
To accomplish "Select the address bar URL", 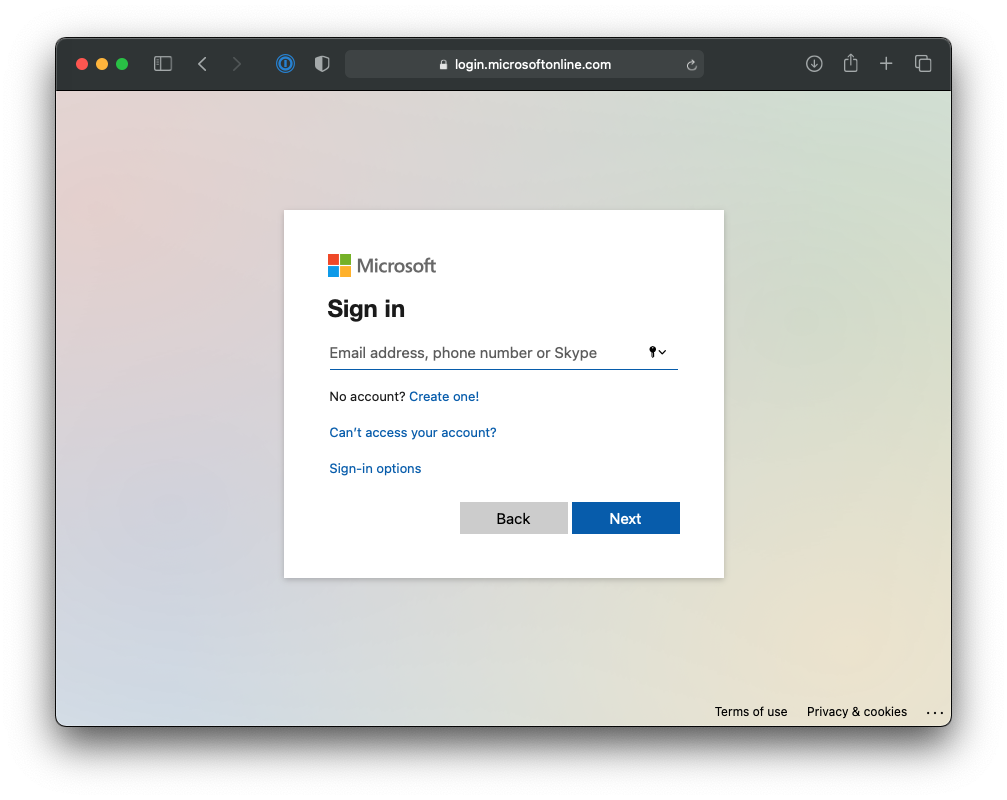I will [x=532, y=64].
